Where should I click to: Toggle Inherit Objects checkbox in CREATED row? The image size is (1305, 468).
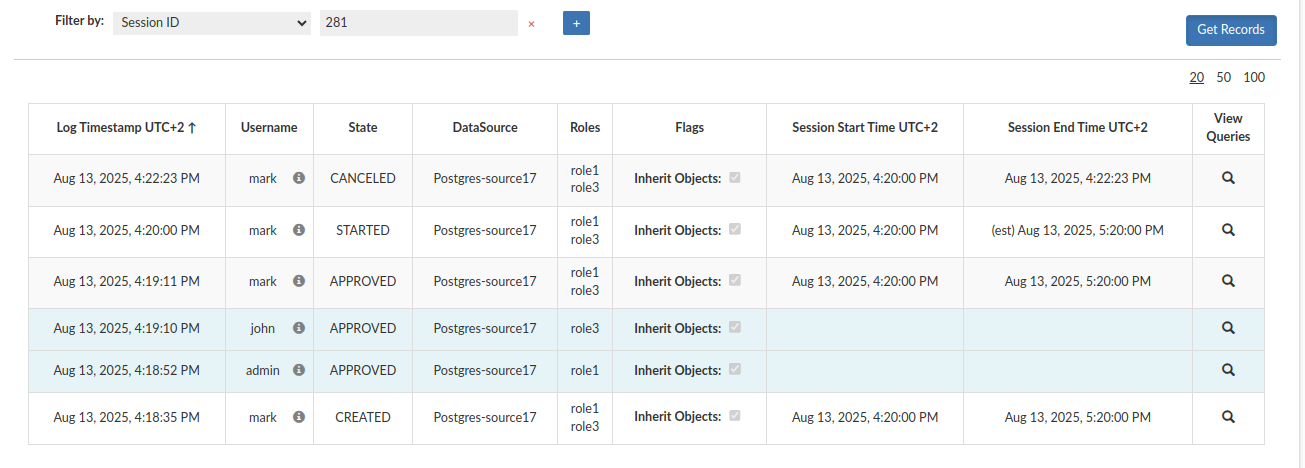pyautogui.click(x=735, y=416)
